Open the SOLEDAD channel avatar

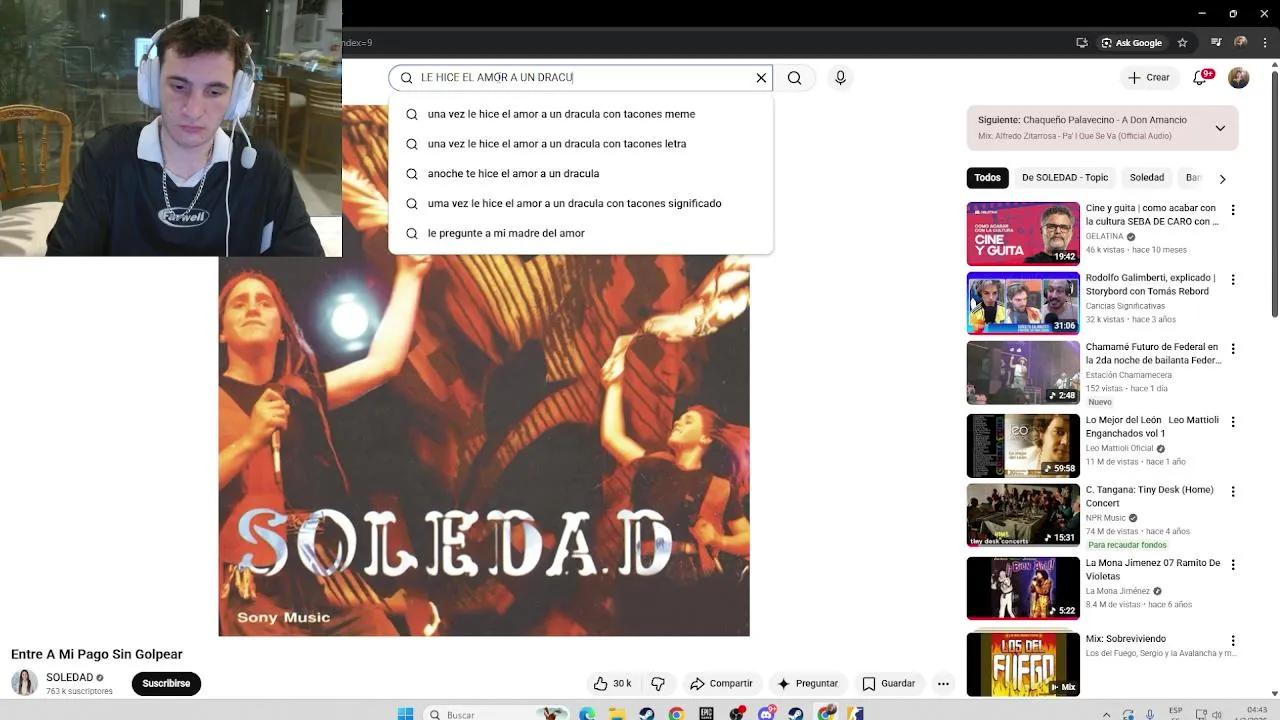[24, 683]
